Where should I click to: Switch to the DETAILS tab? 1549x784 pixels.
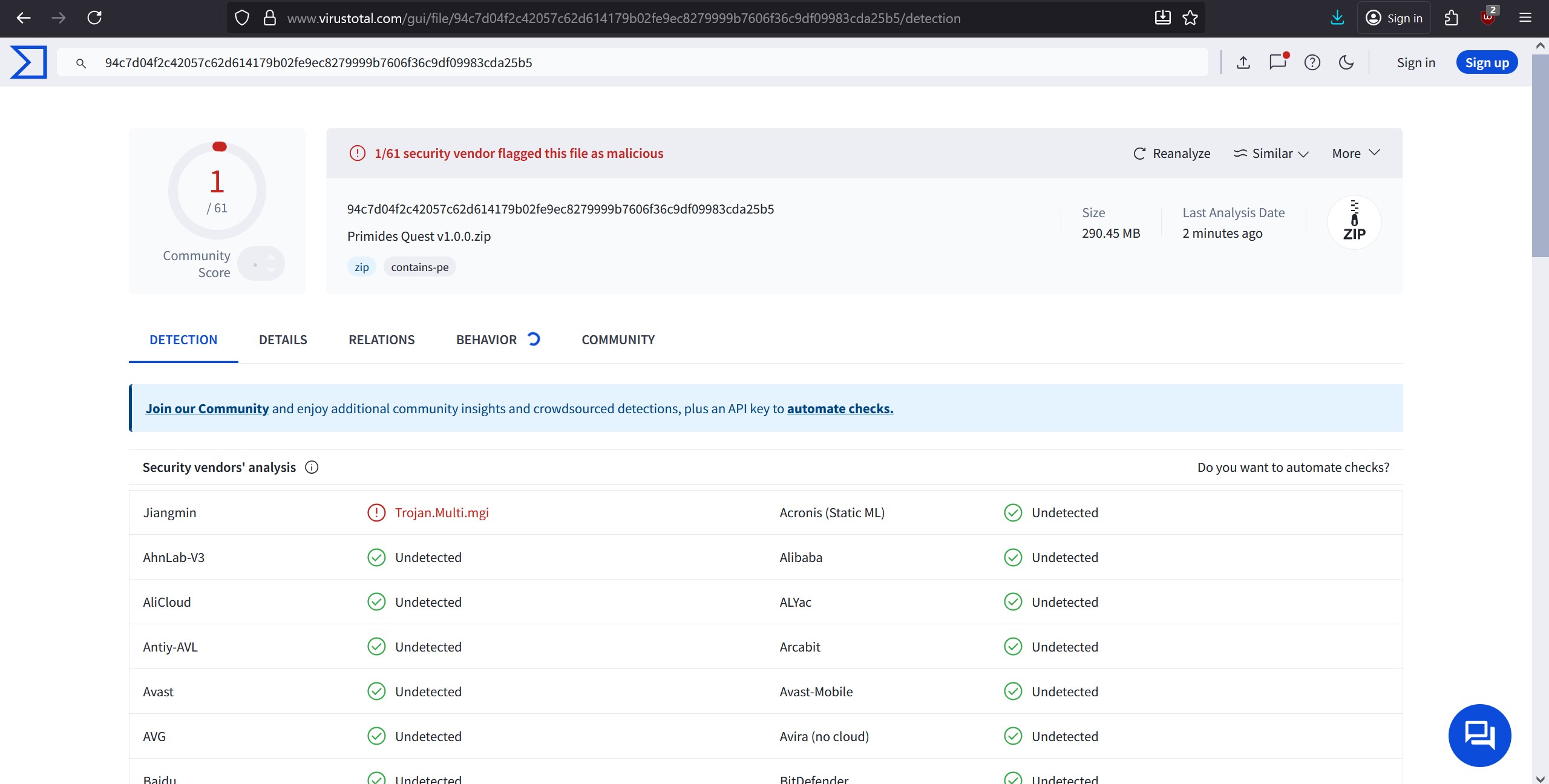tap(283, 340)
